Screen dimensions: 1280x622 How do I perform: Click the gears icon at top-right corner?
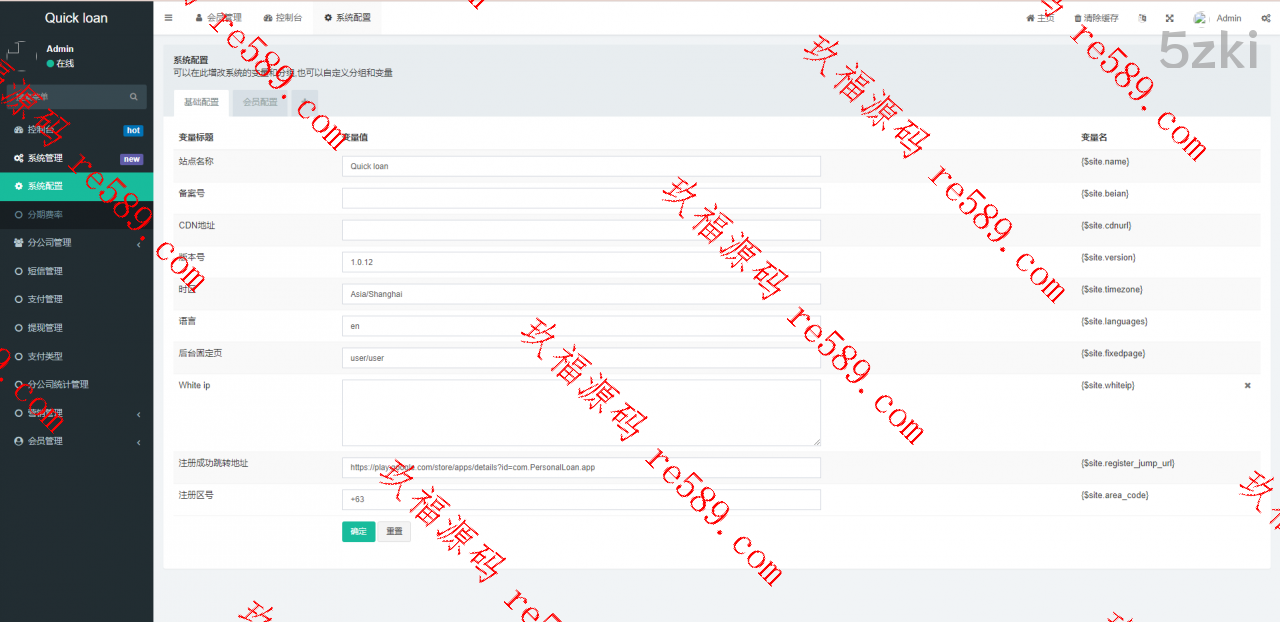coord(1266,18)
